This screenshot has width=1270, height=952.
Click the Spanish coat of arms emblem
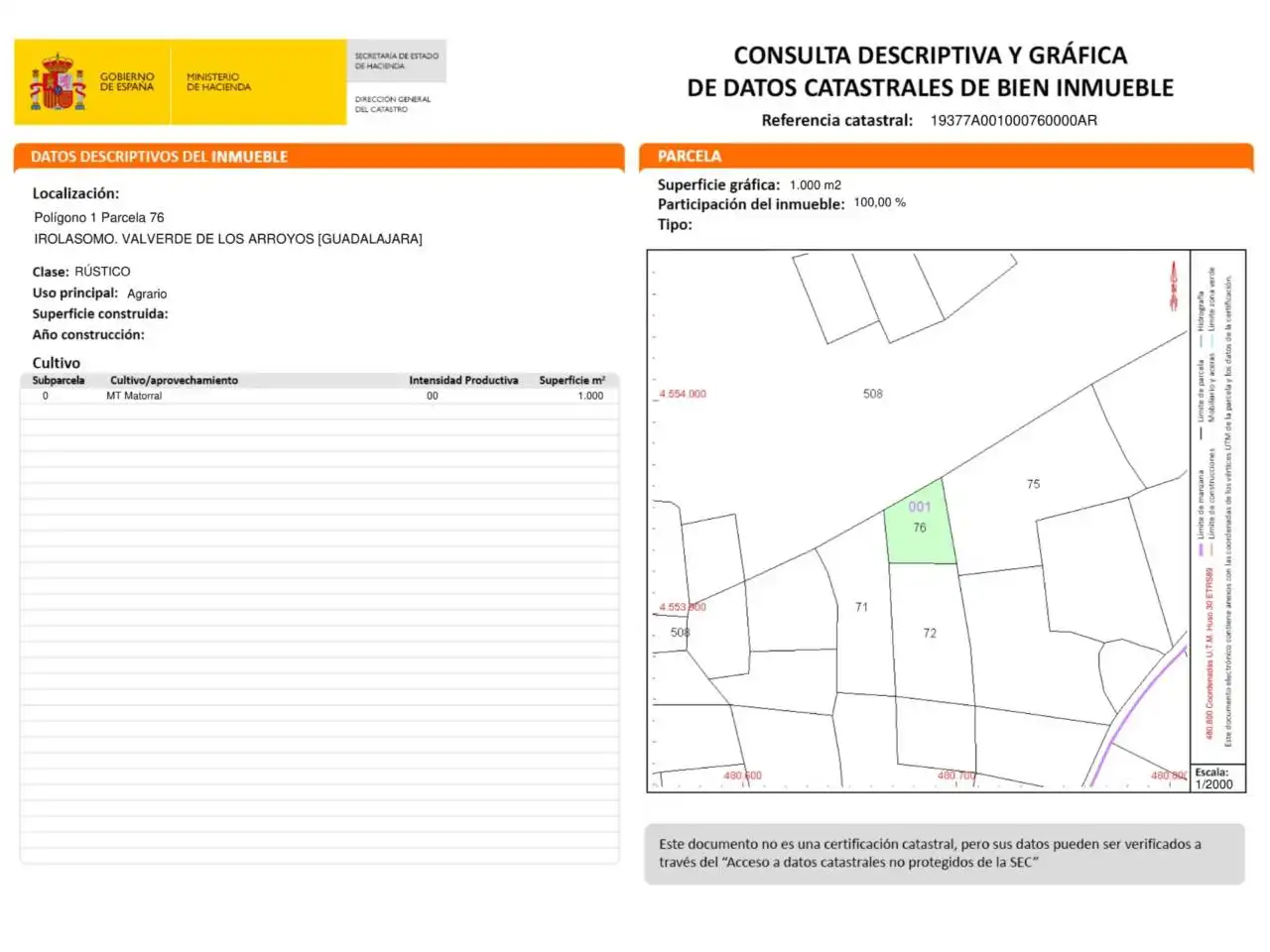[x=58, y=82]
